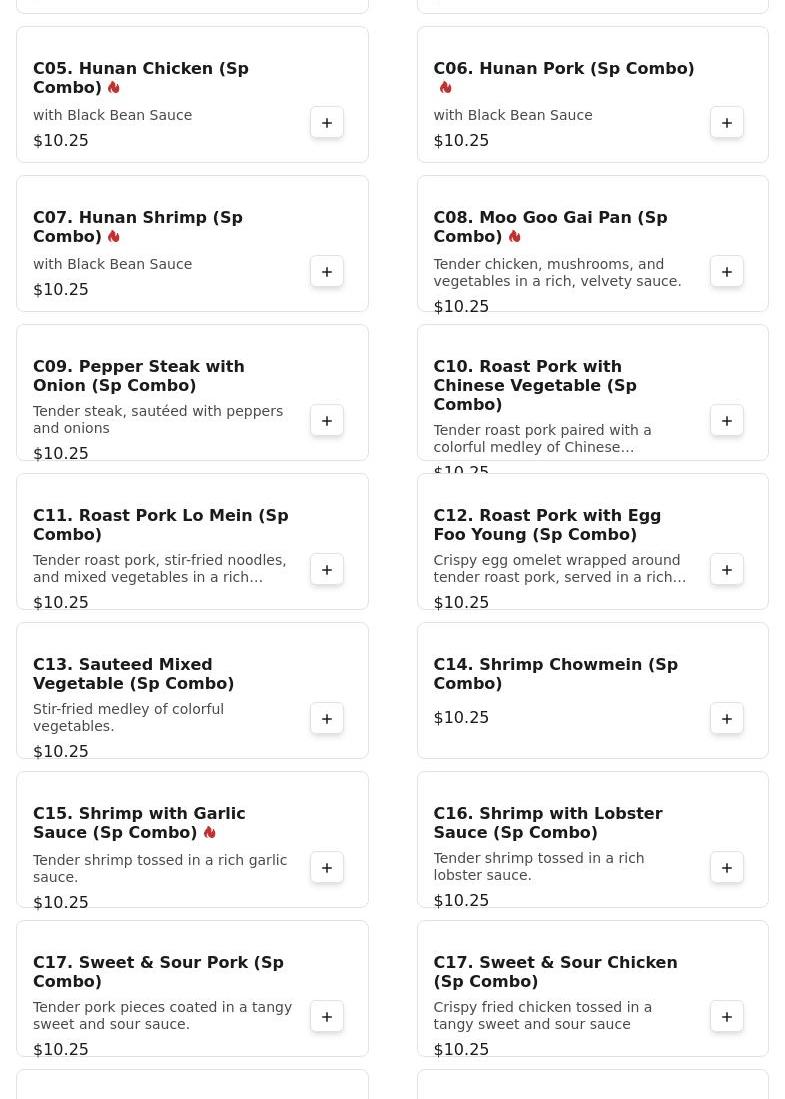Open C11 Roast Pork Lo Mein title
Viewport: 785px width, 1099px height.
[x=160, y=525]
